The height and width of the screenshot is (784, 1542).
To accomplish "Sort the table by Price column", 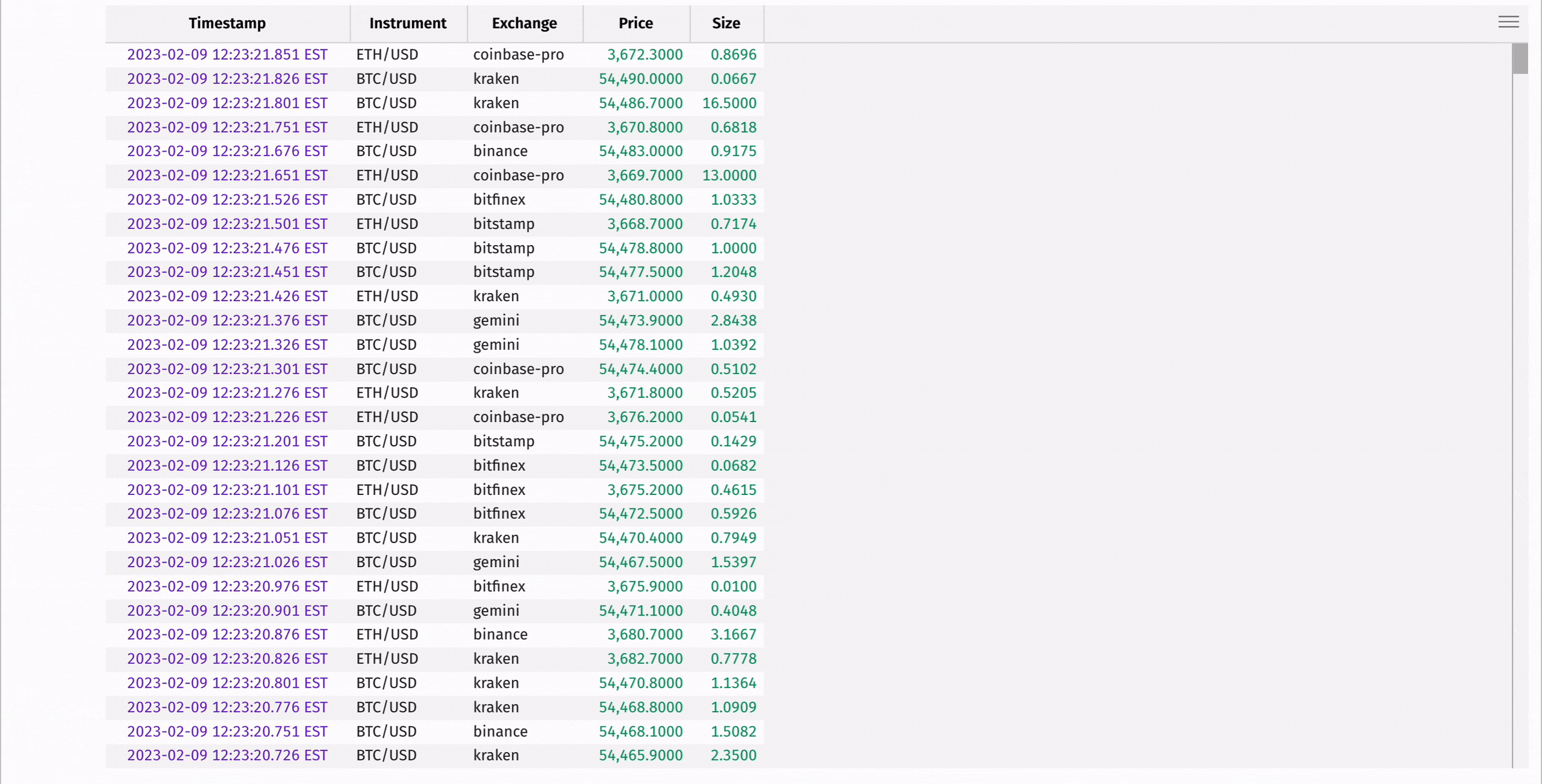I will coord(635,23).
